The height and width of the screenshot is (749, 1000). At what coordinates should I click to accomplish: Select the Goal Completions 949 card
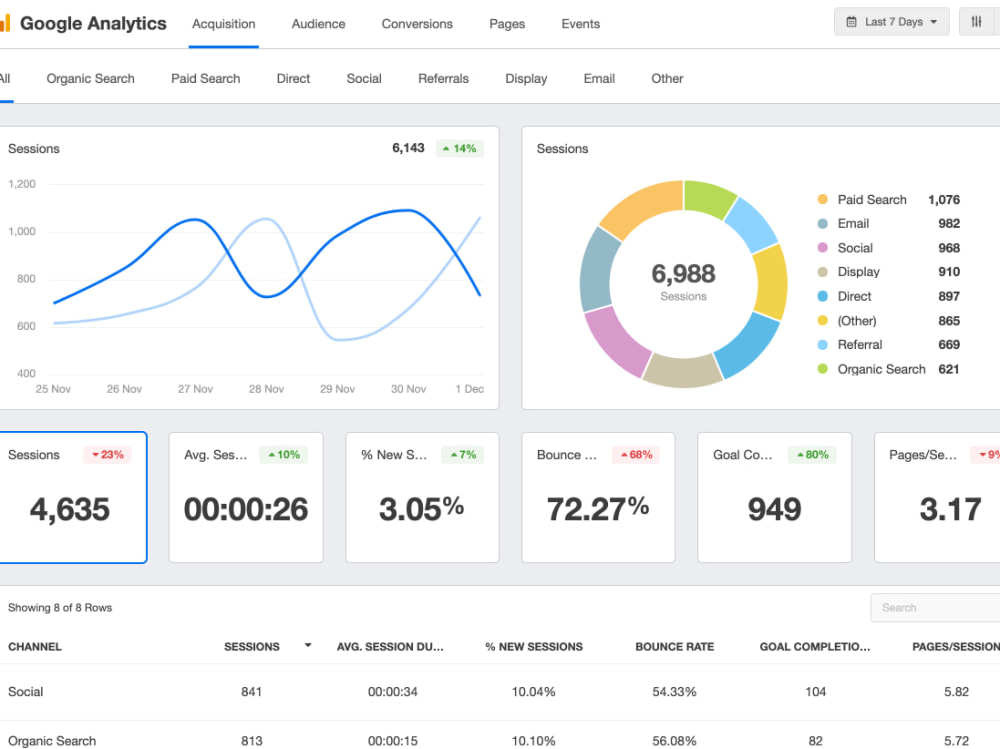[x=774, y=498]
